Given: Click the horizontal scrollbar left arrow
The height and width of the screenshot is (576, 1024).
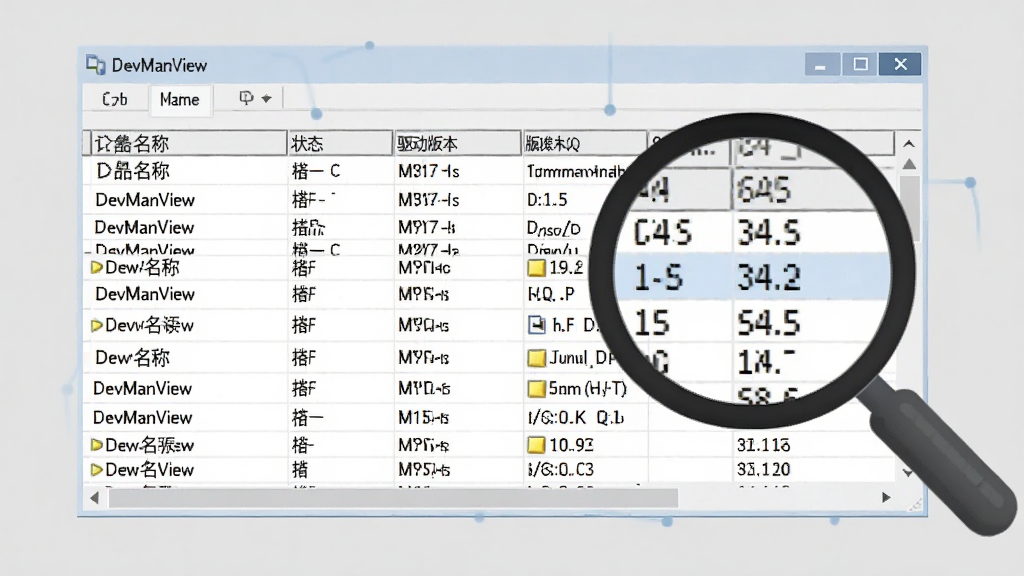Looking at the screenshot, I should coord(95,498).
